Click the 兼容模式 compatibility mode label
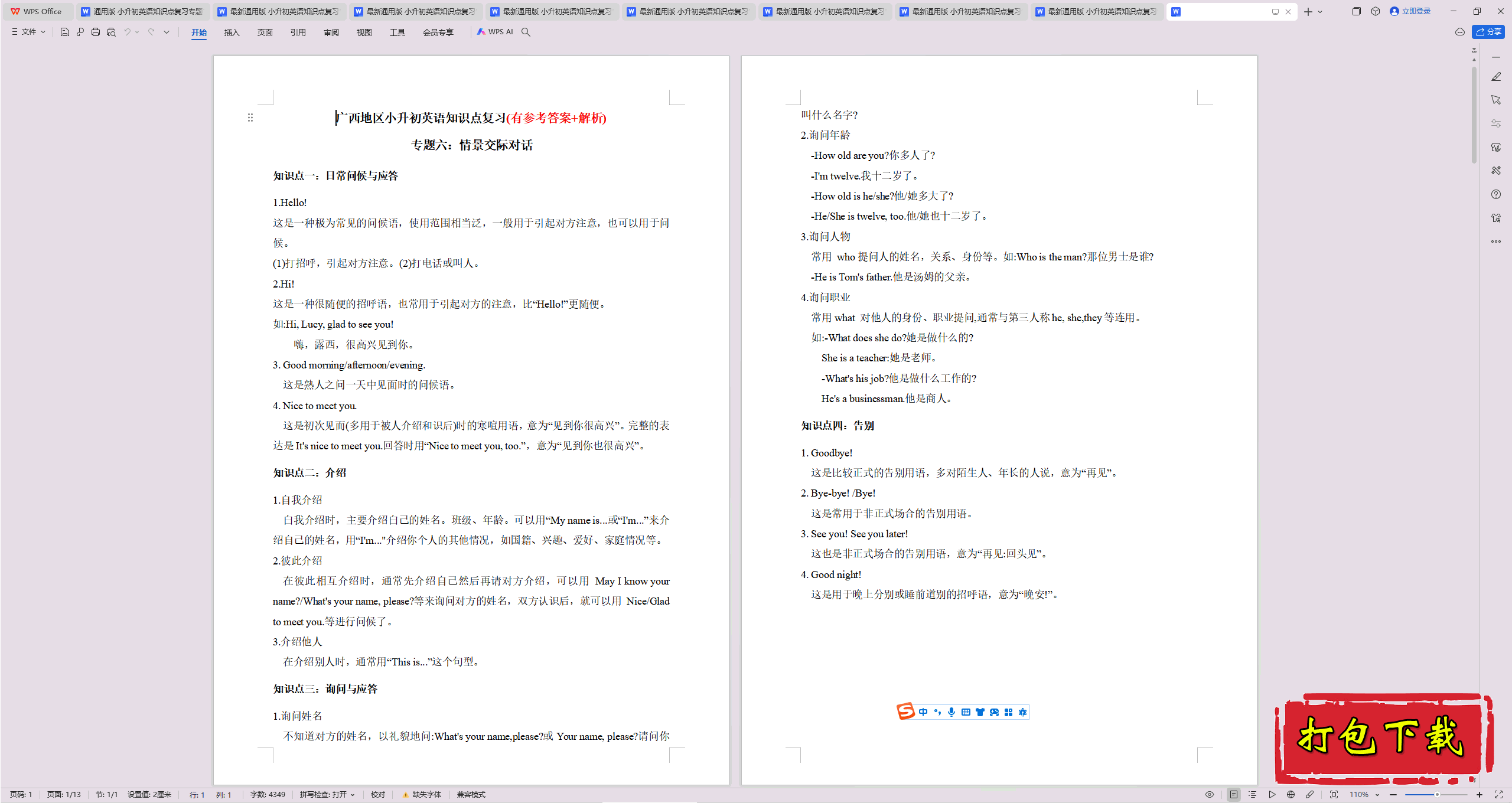The height and width of the screenshot is (803, 1512). click(x=471, y=795)
